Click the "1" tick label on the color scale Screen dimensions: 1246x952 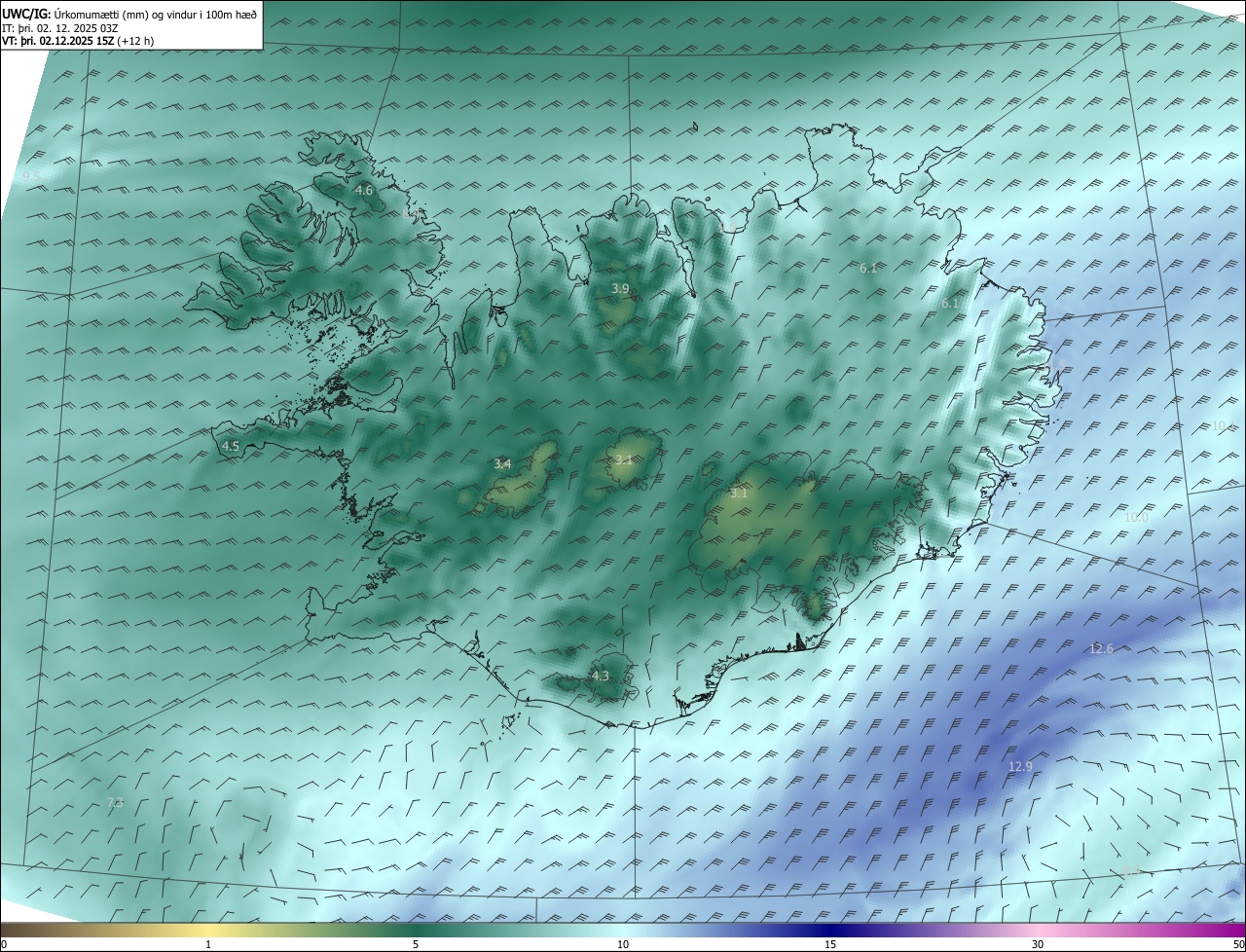pyautogui.click(x=208, y=944)
